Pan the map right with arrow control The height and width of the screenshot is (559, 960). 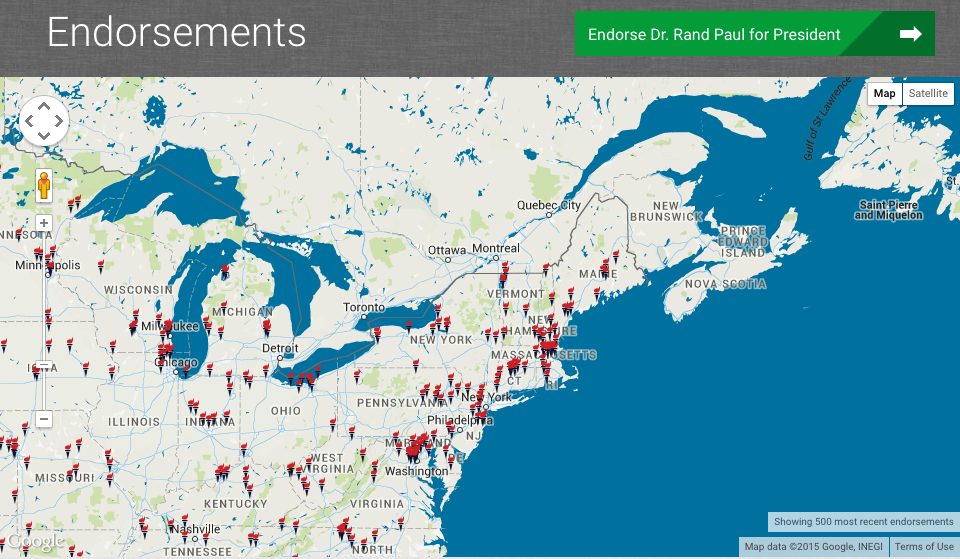click(x=59, y=121)
